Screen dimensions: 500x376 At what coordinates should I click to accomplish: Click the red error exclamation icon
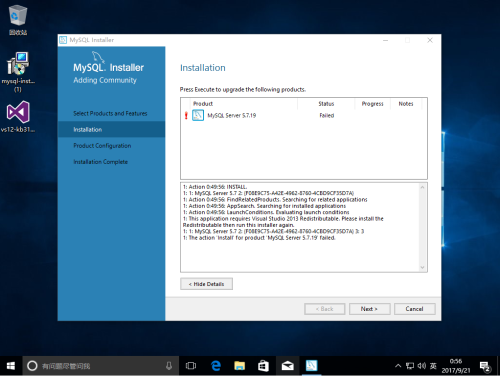click(186, 116)
